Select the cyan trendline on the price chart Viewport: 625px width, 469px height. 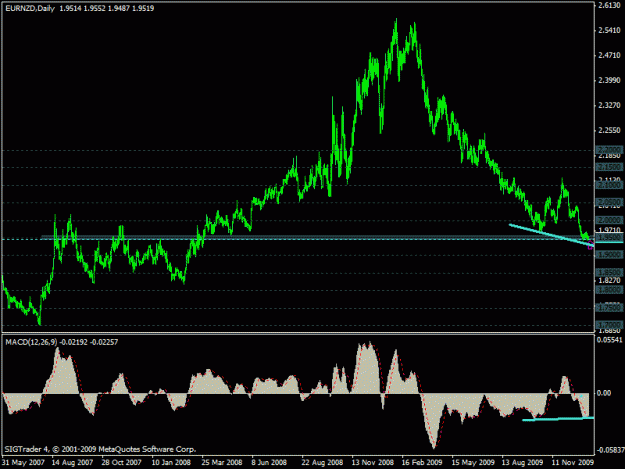(x=550, y=235)
